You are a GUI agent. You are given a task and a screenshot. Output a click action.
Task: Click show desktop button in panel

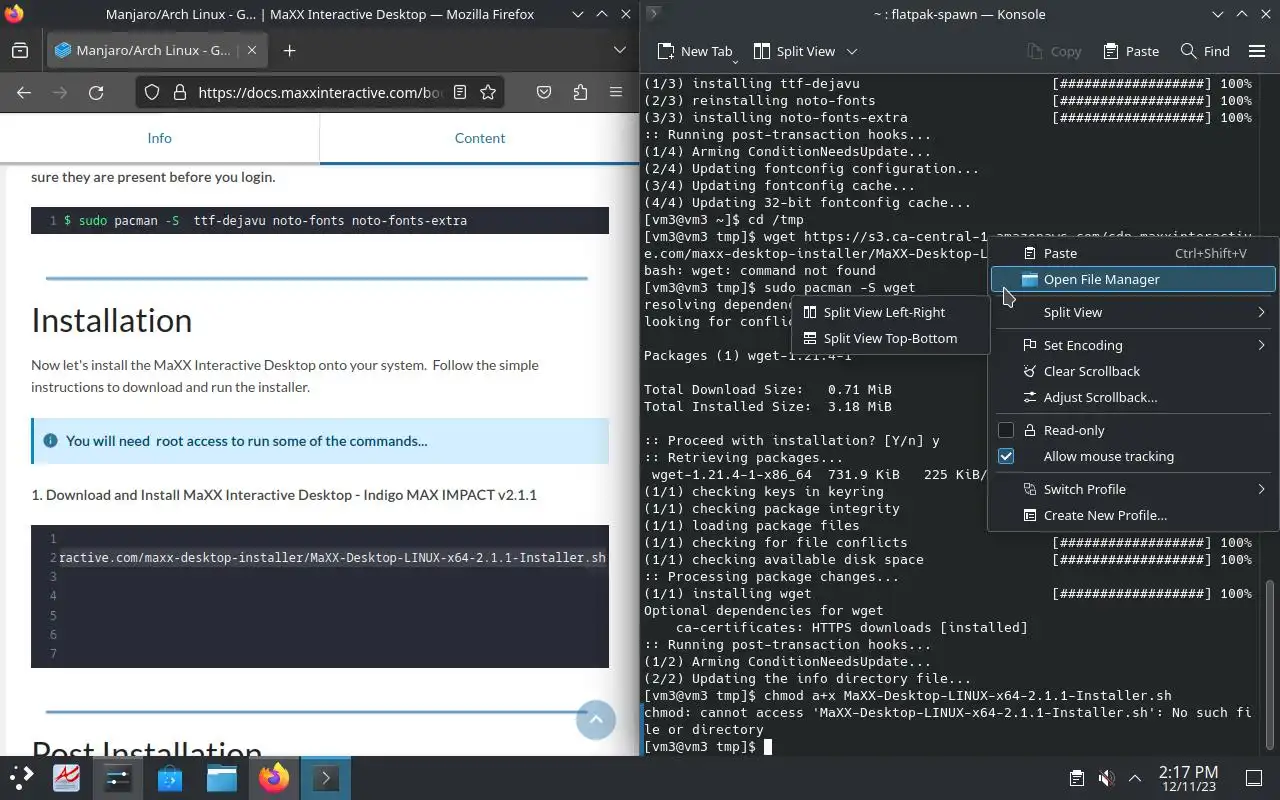1254,778
